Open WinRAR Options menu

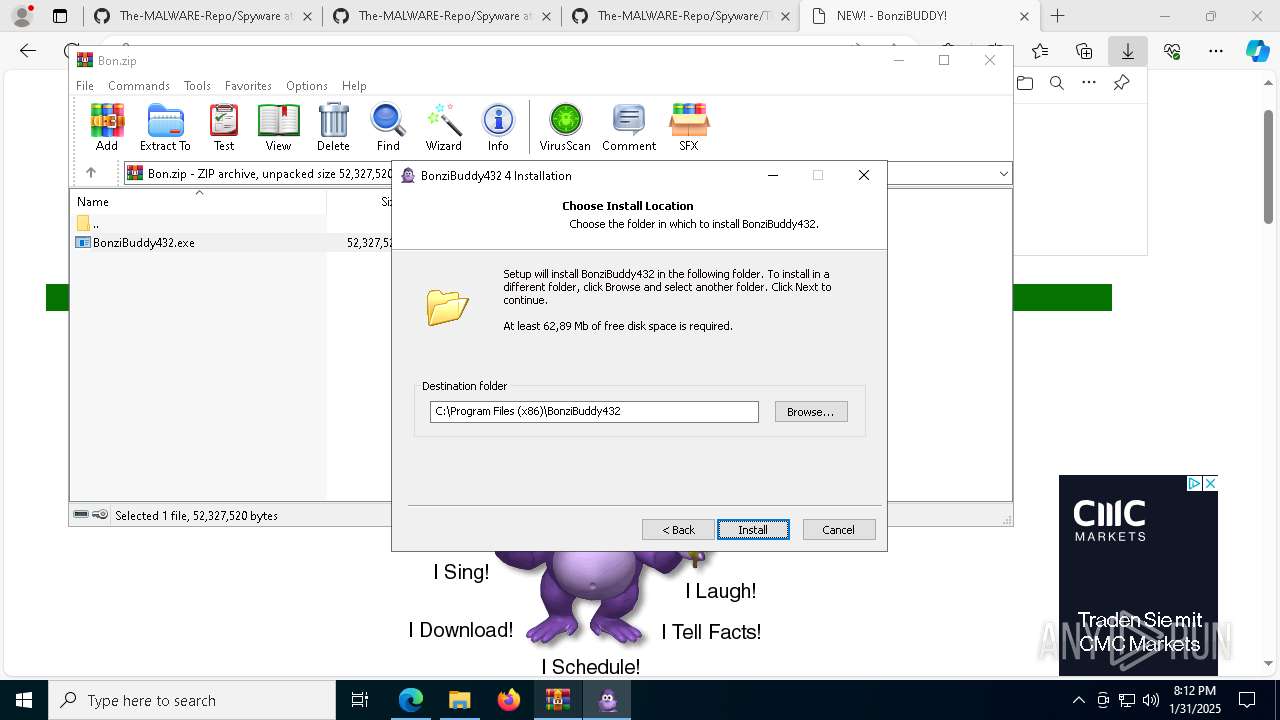tap(307, 86)
